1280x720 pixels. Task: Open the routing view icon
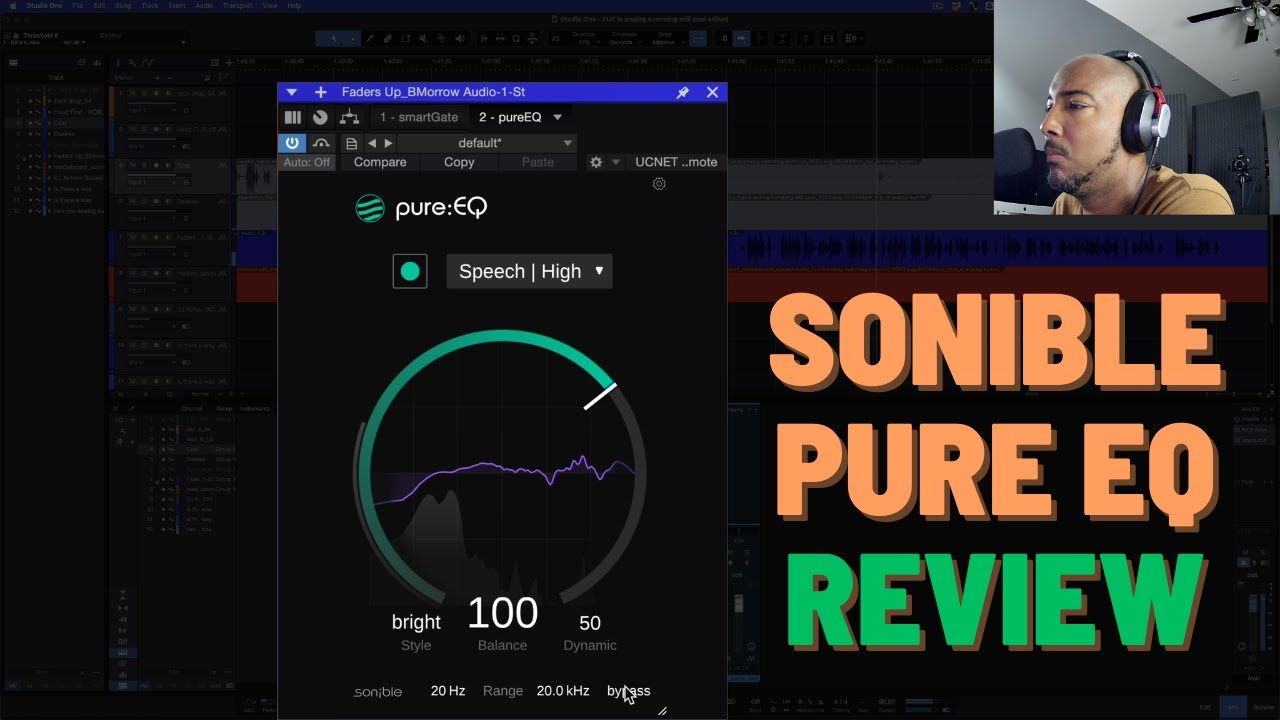[x=349, y=117]
